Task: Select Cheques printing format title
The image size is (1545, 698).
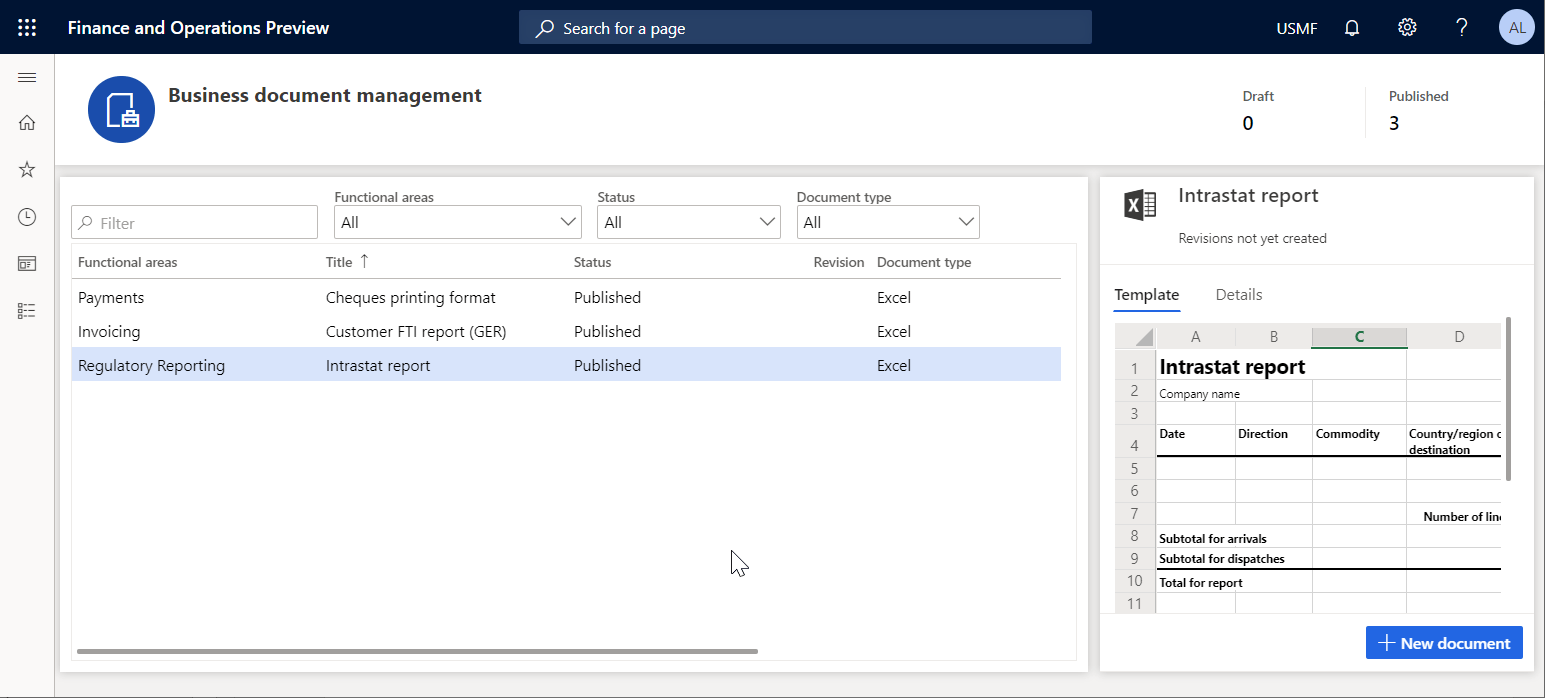Action: (411, 297)
